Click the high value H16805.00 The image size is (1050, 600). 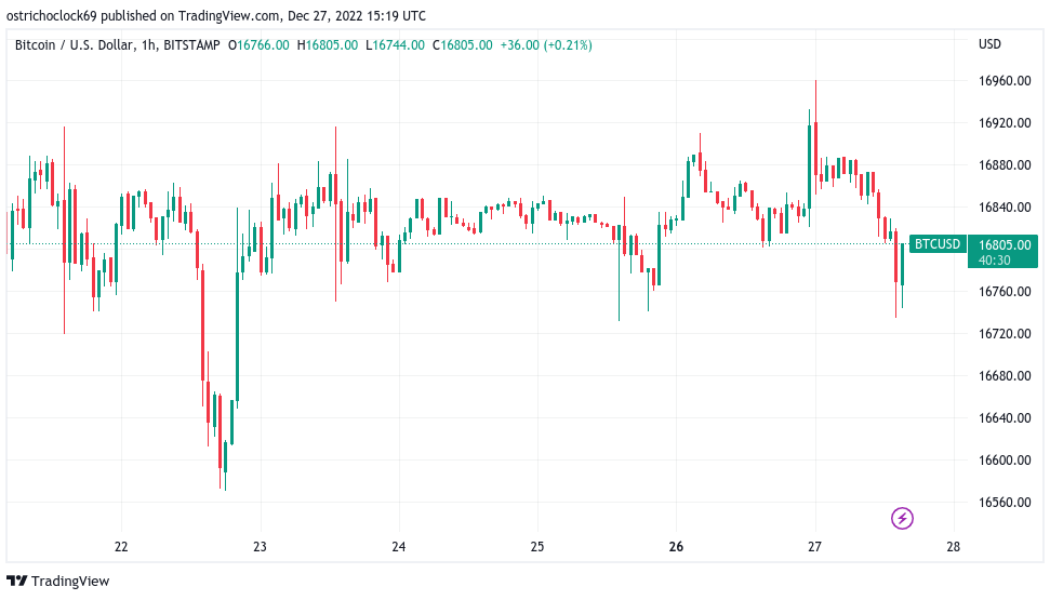point(328,45)
